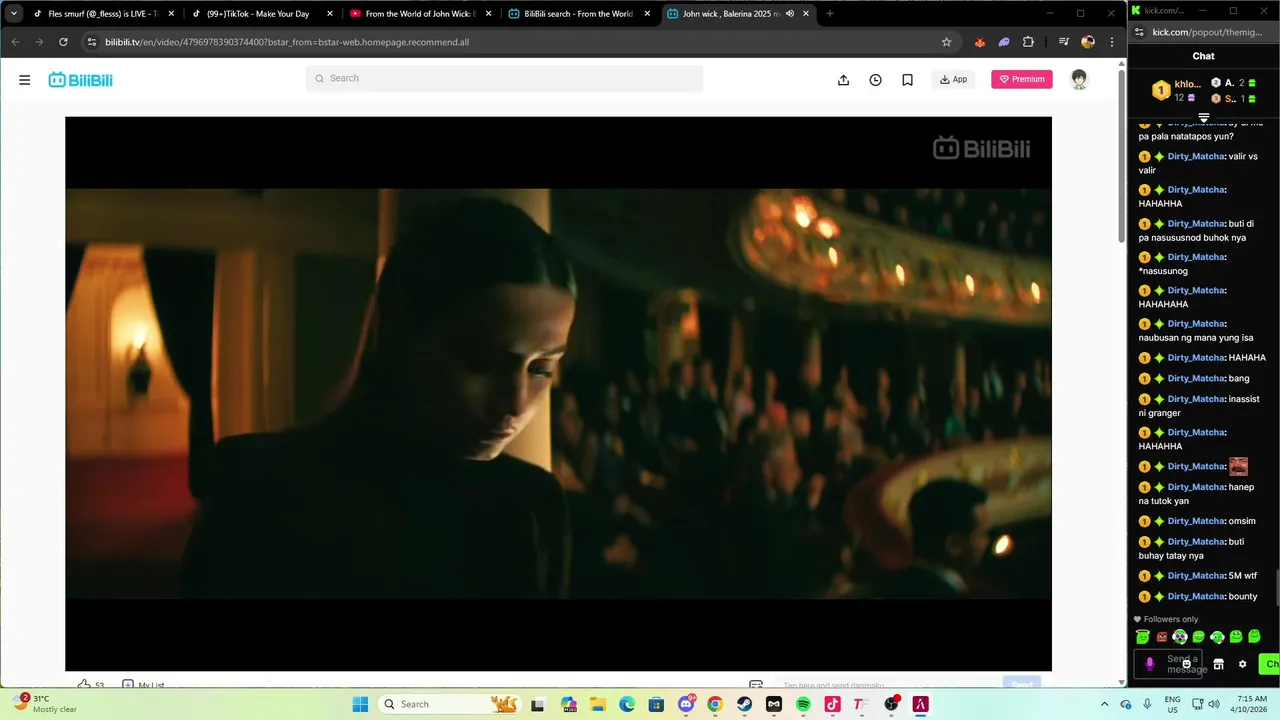Click the BiliBili search field
This screenshot has height=720, width=1280.
pos(504,78)
